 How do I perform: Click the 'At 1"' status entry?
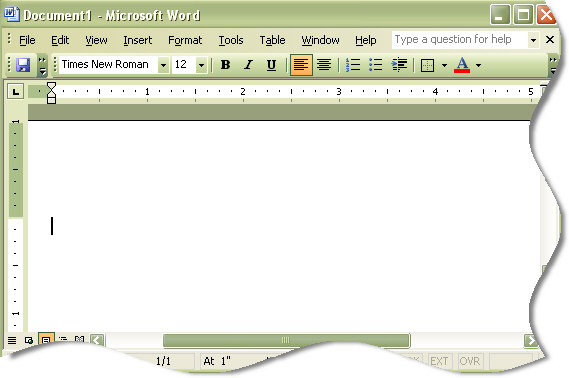coord(217,361)
